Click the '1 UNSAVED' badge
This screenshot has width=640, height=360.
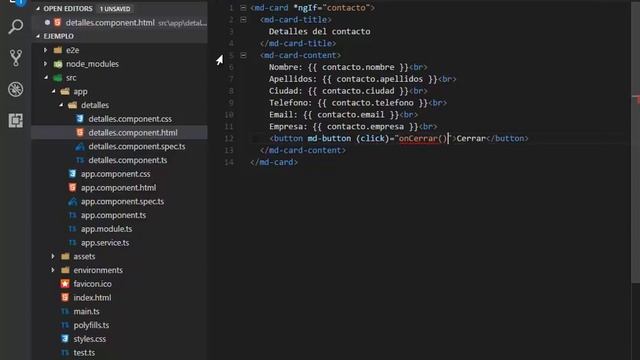[115, 9]
